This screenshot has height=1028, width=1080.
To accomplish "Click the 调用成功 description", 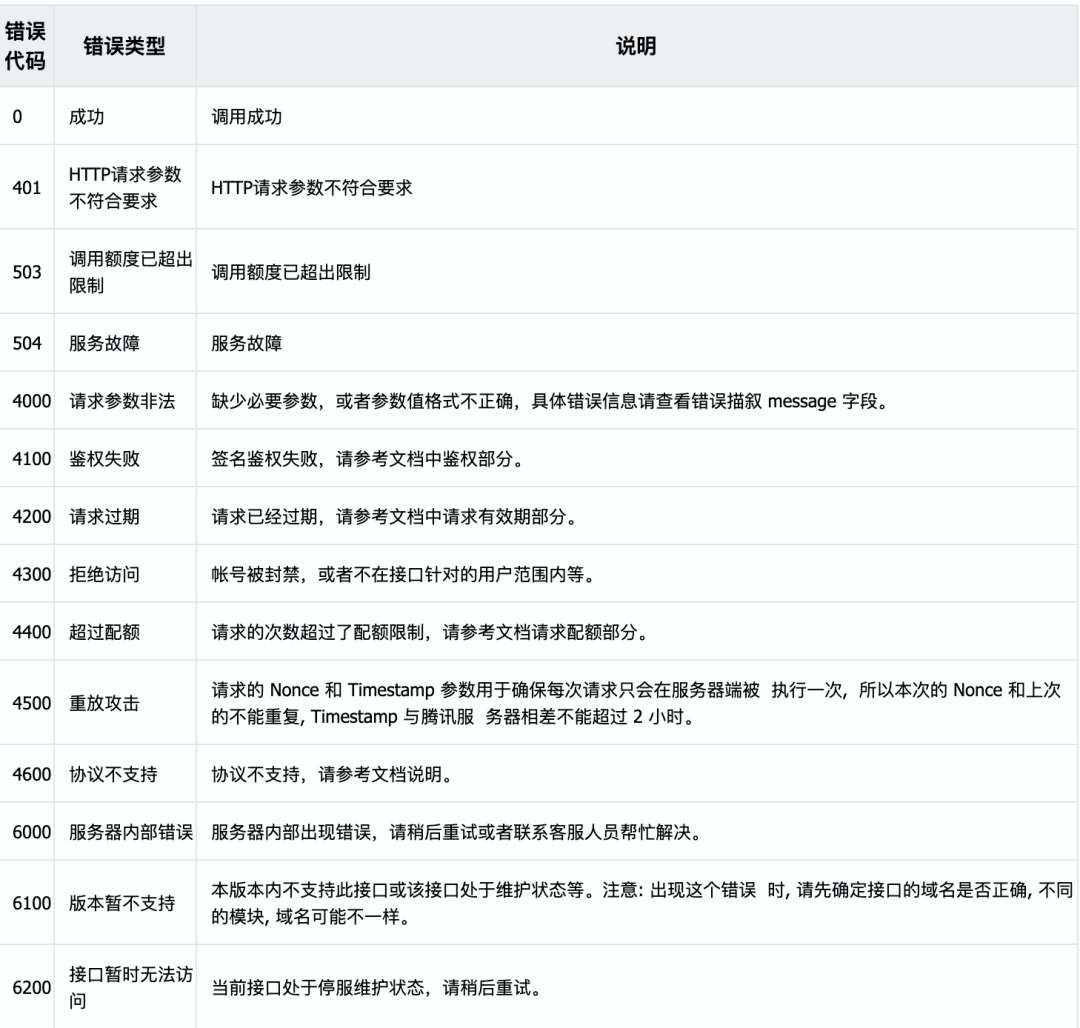I will [x=247, y=116].
